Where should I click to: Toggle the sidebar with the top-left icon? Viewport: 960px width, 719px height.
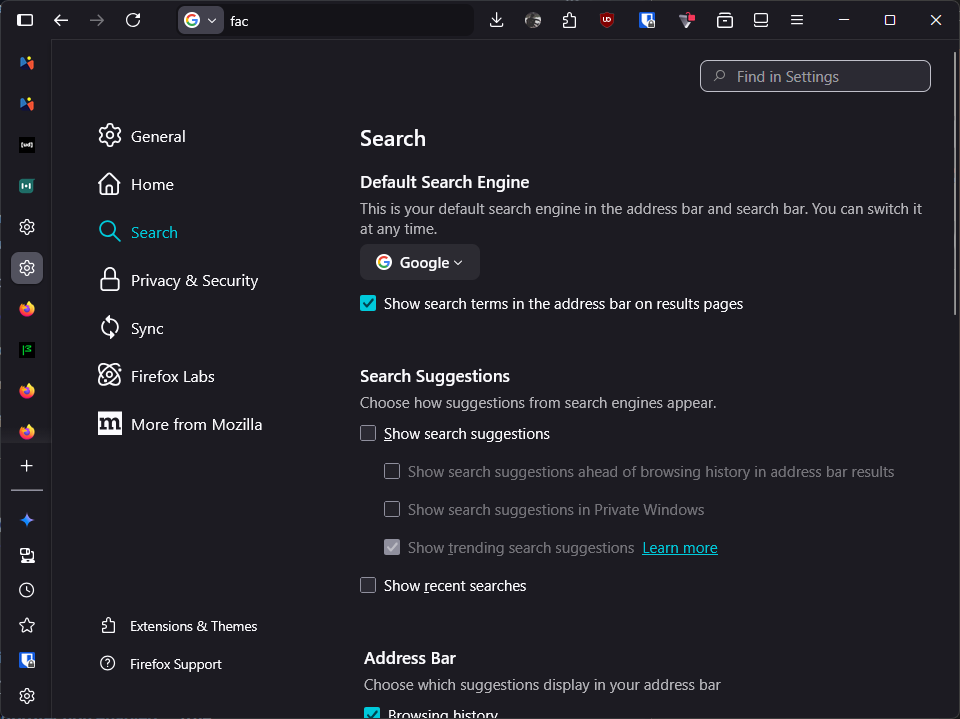[25, 20]
